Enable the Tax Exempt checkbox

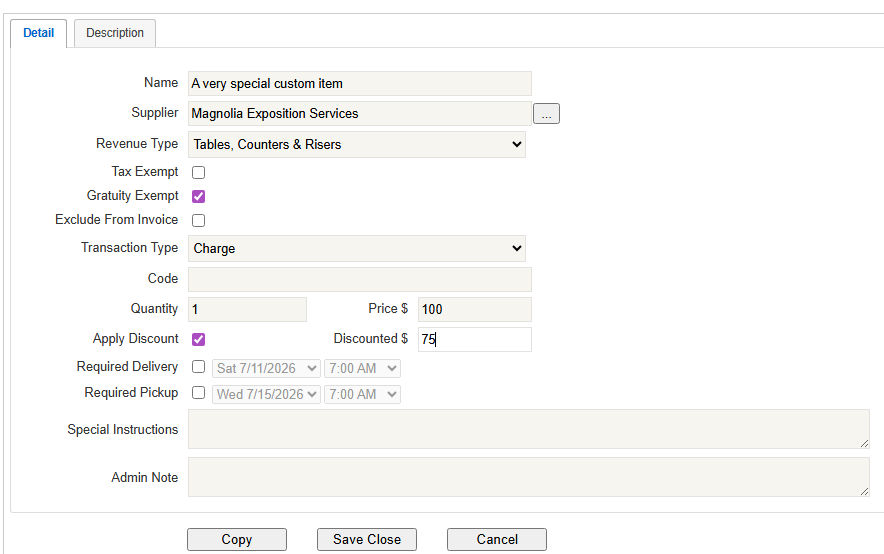click(198, 172)
